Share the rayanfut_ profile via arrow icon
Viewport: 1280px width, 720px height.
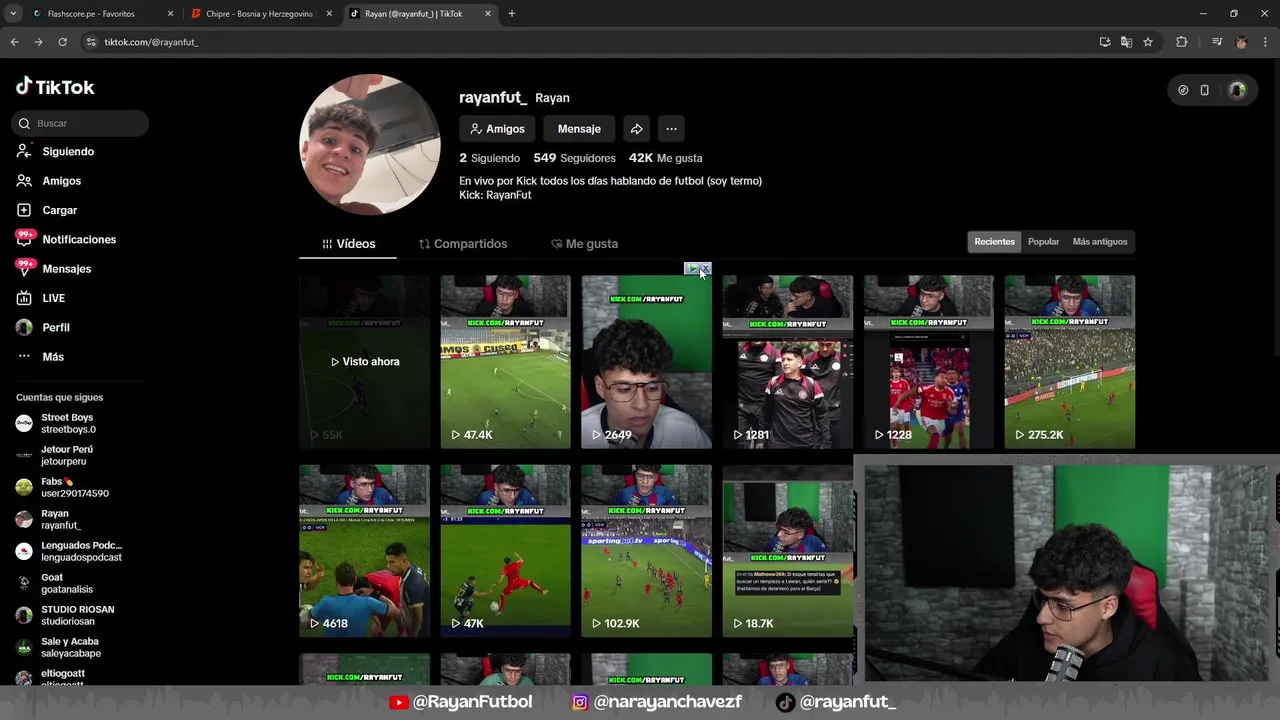point(636,129)
